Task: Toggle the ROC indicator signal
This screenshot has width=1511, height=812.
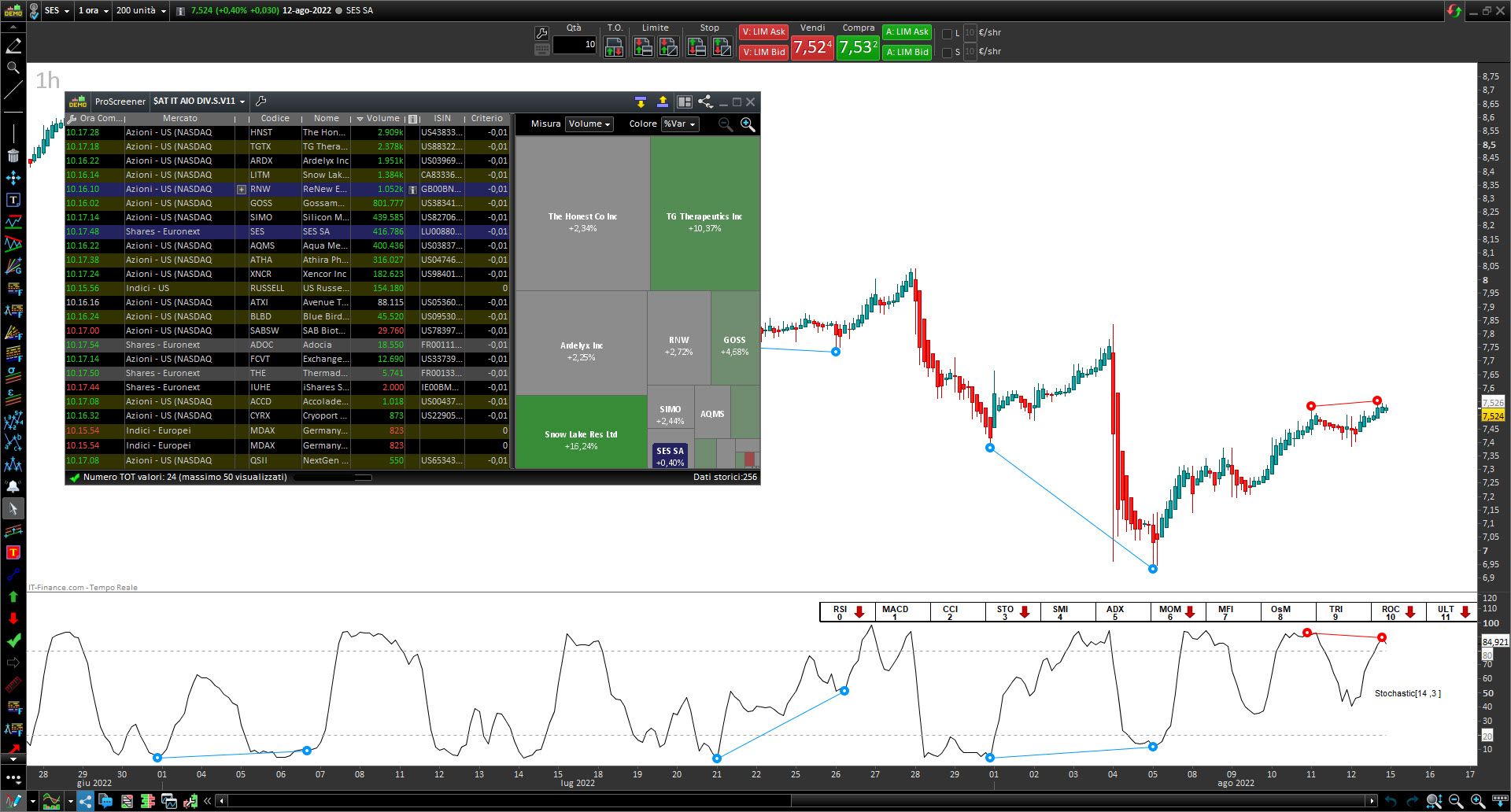Action: point(1398,612)
